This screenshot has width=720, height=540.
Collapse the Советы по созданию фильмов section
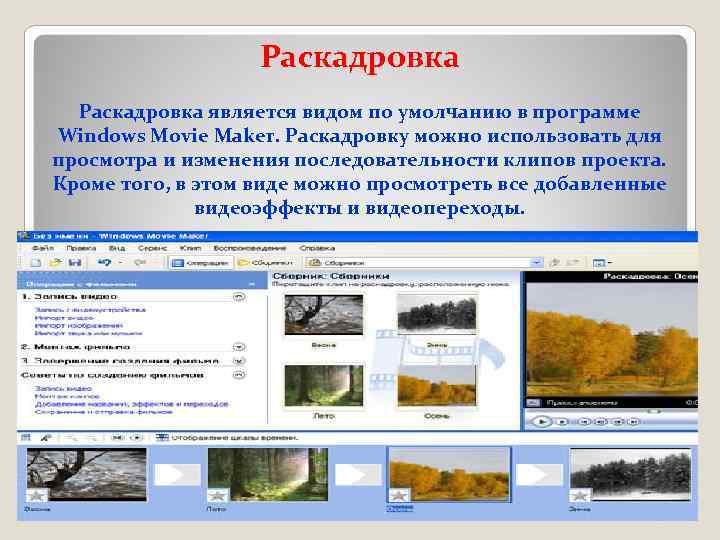point(239,375)
